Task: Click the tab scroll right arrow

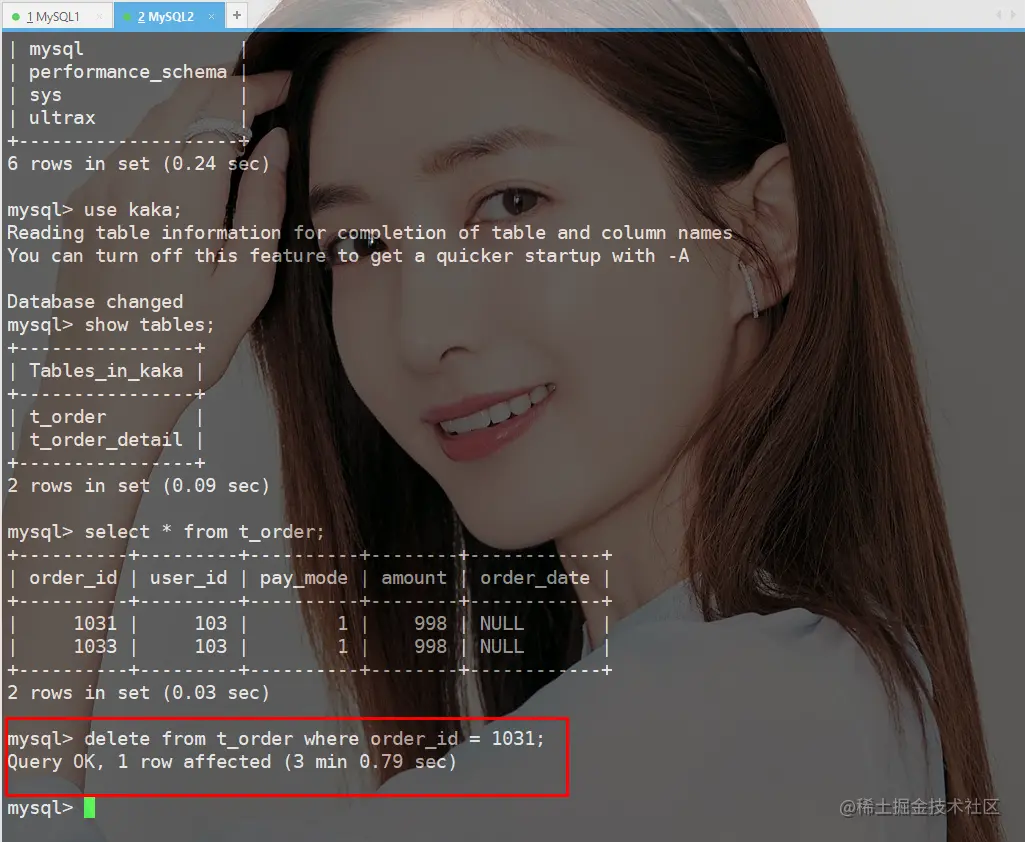Action: (1015, 15)
